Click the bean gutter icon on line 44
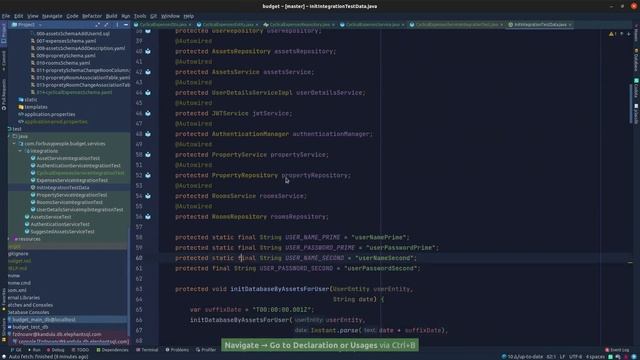The width and height of the screenshot is (640, 360). pos(148,93)
